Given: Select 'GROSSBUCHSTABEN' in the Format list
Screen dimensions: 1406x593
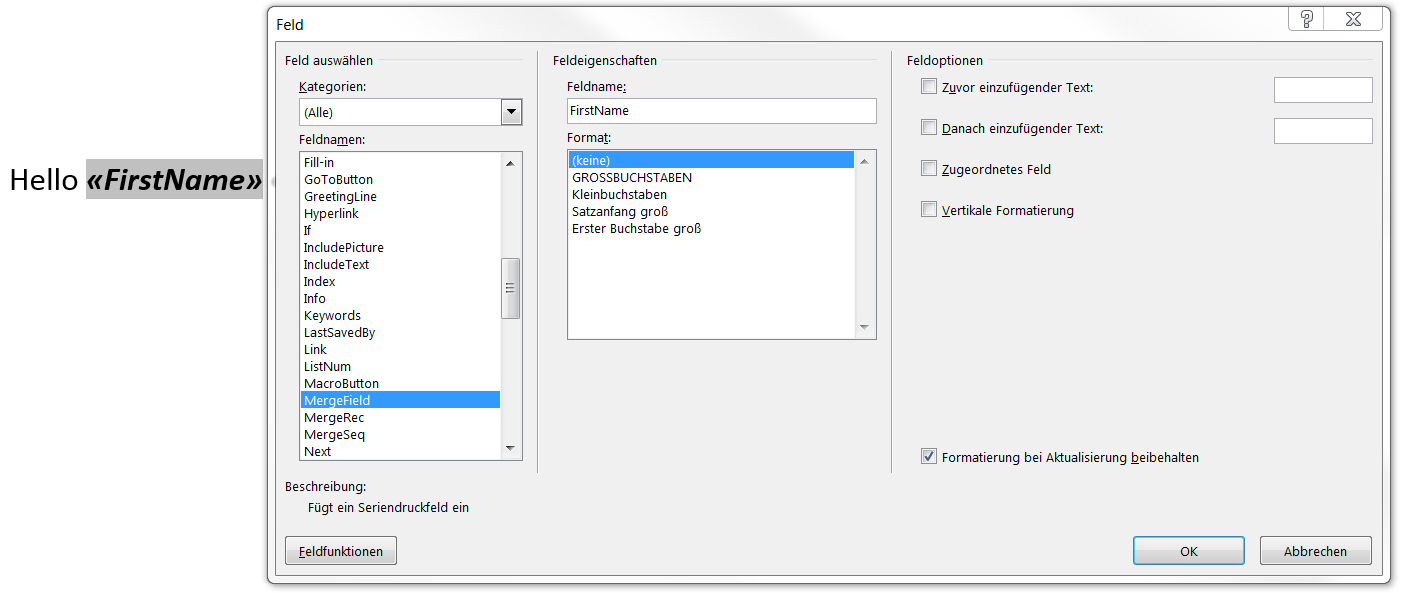Looking at the screenshot, I should pyautogui.click(x=632, y=178).
